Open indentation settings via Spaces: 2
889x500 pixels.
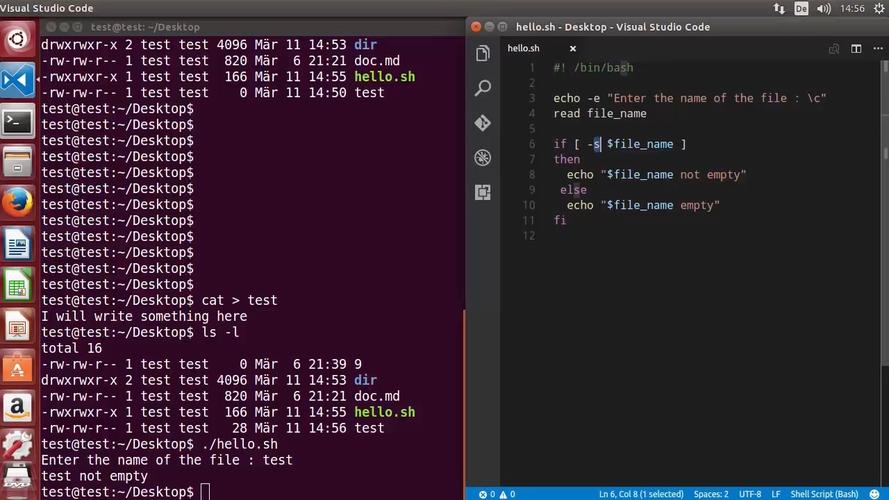[x=711, y=494]
